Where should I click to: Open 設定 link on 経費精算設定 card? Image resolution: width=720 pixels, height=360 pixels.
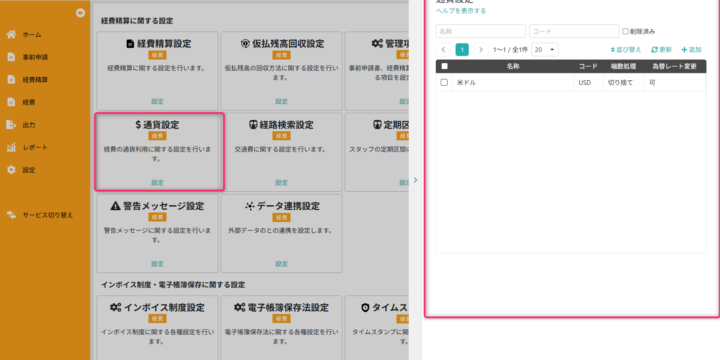158,101
